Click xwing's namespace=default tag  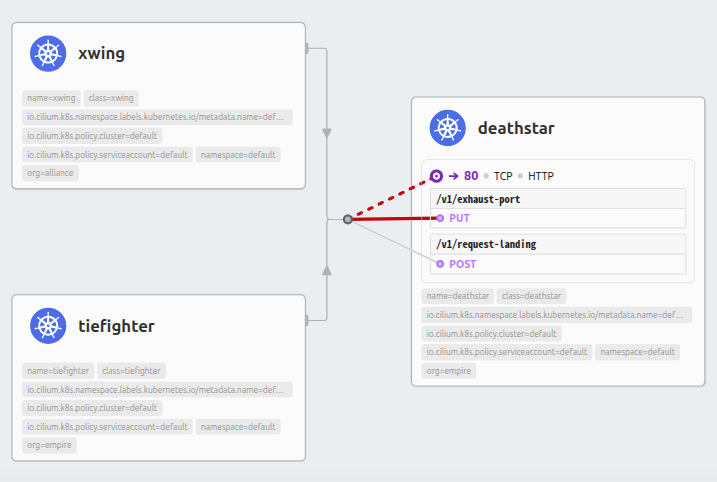pos(238,155)
